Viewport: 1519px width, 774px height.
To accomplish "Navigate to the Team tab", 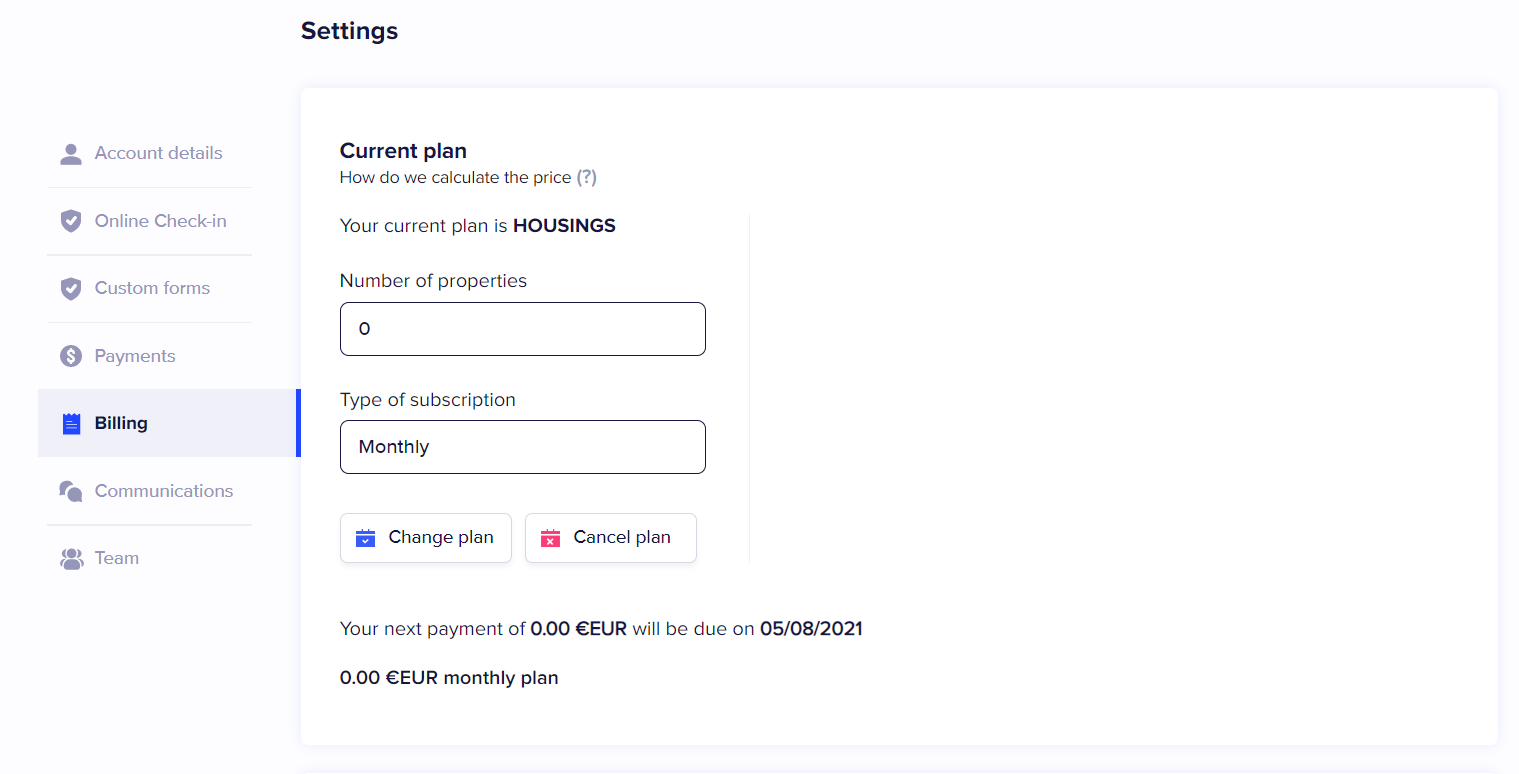I will coord(117,558).
